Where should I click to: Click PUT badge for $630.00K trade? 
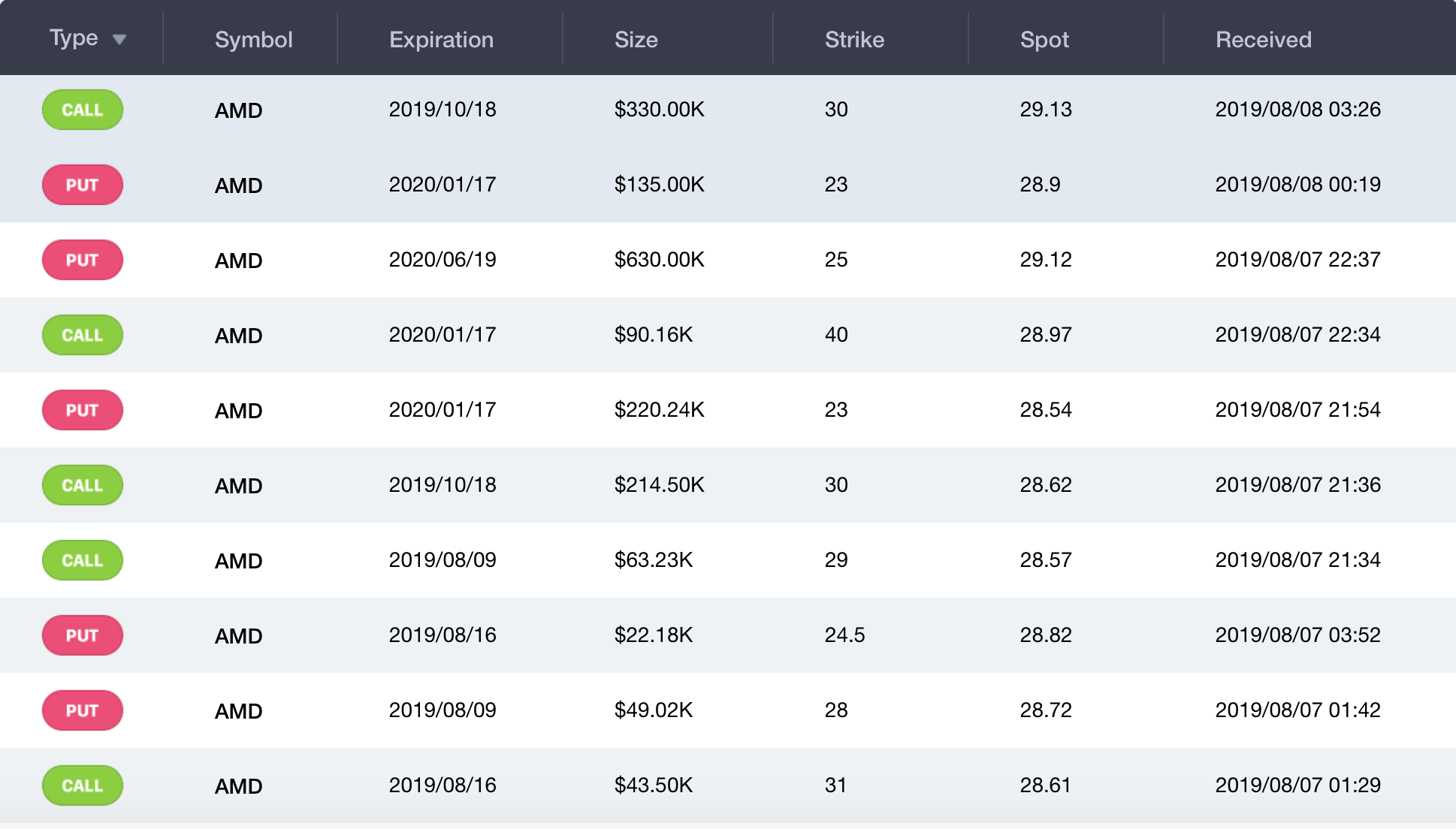coord(83,260)
